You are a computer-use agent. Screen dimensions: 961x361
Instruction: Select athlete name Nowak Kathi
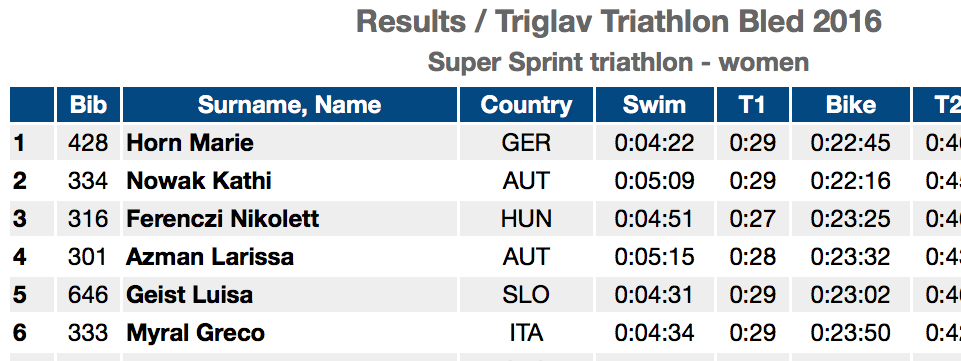199,181
